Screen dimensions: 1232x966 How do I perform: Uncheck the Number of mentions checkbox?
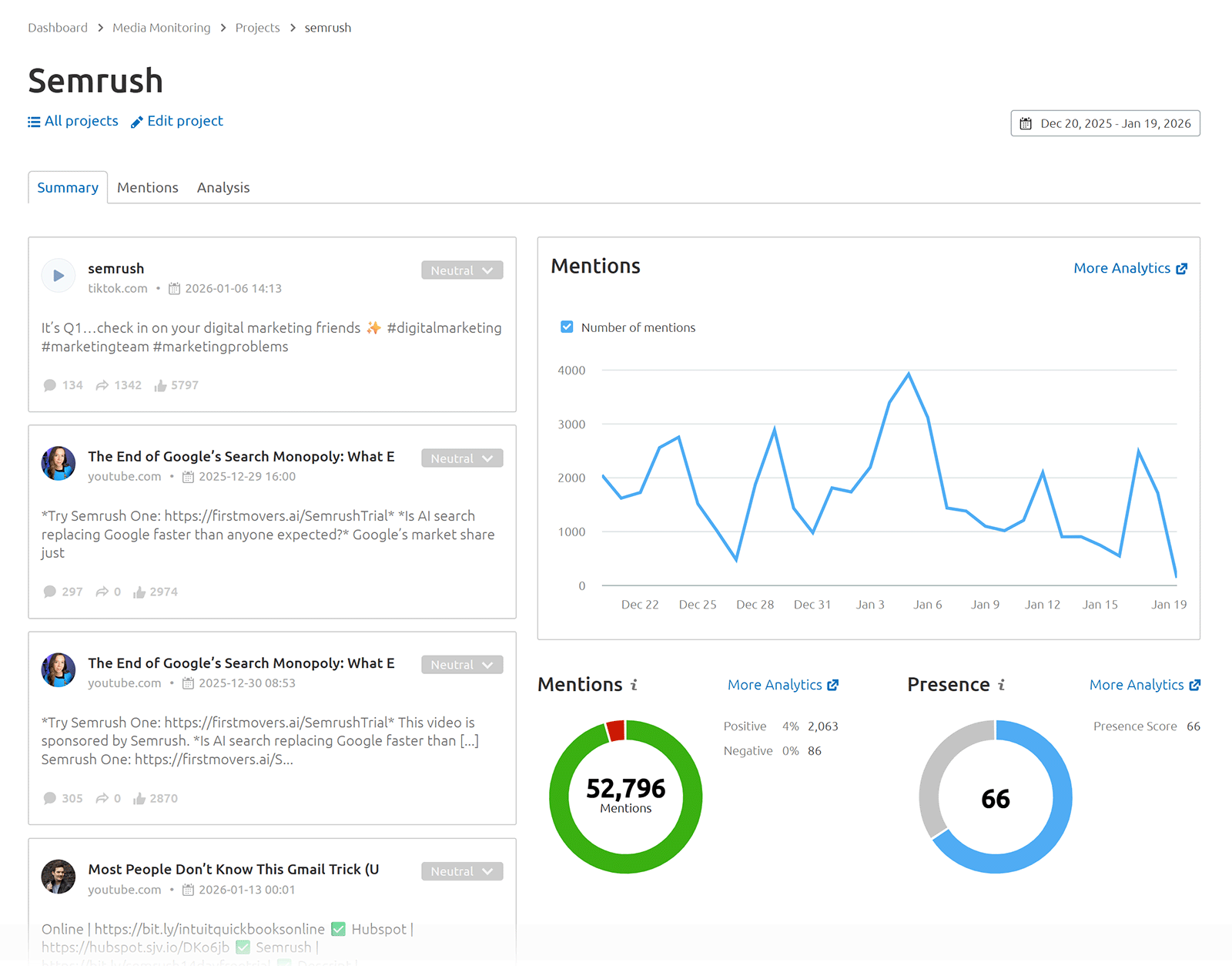pos(567,327)
